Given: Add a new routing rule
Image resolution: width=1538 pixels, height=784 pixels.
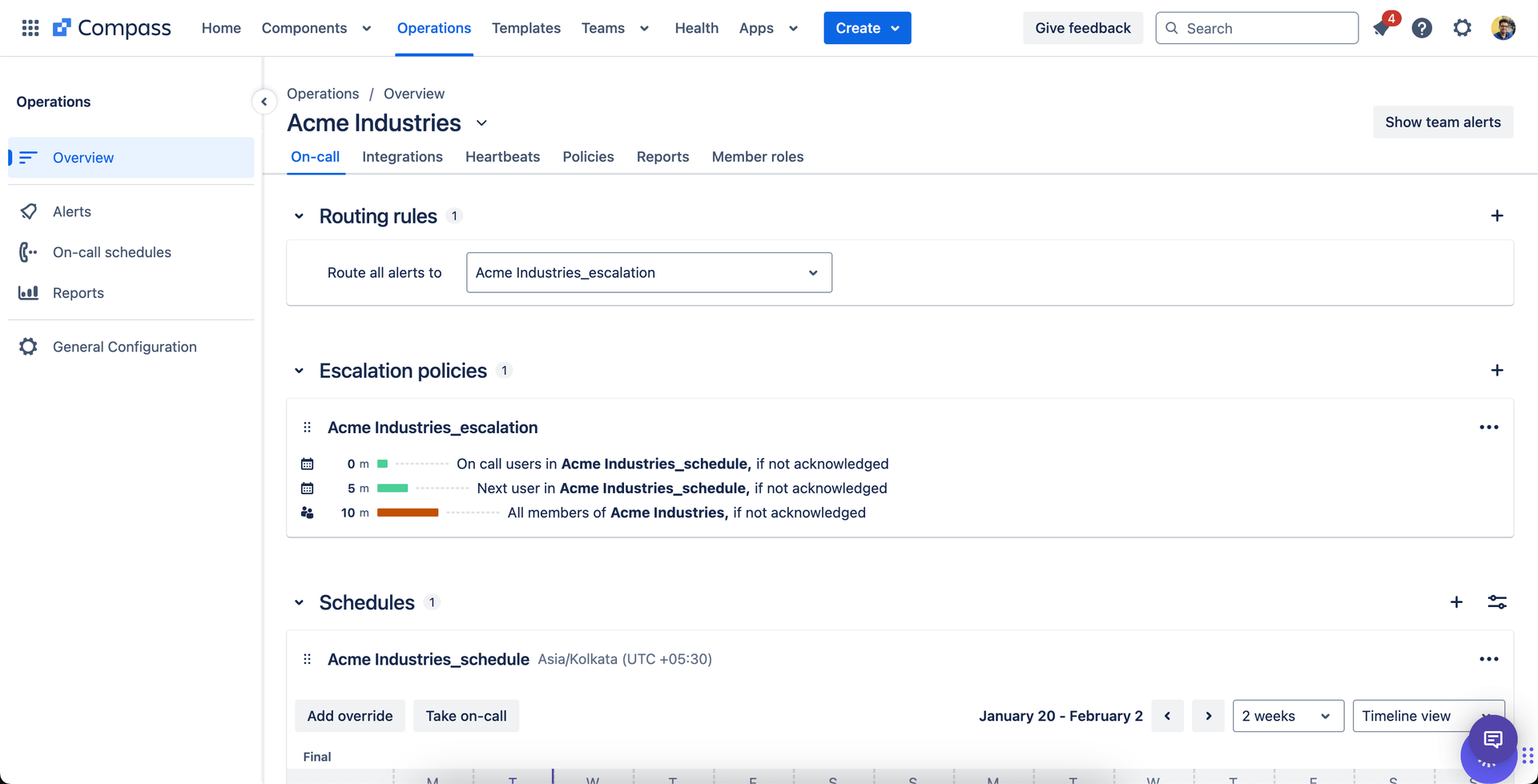Looking at the screenshot, I should coord(1497,215).
